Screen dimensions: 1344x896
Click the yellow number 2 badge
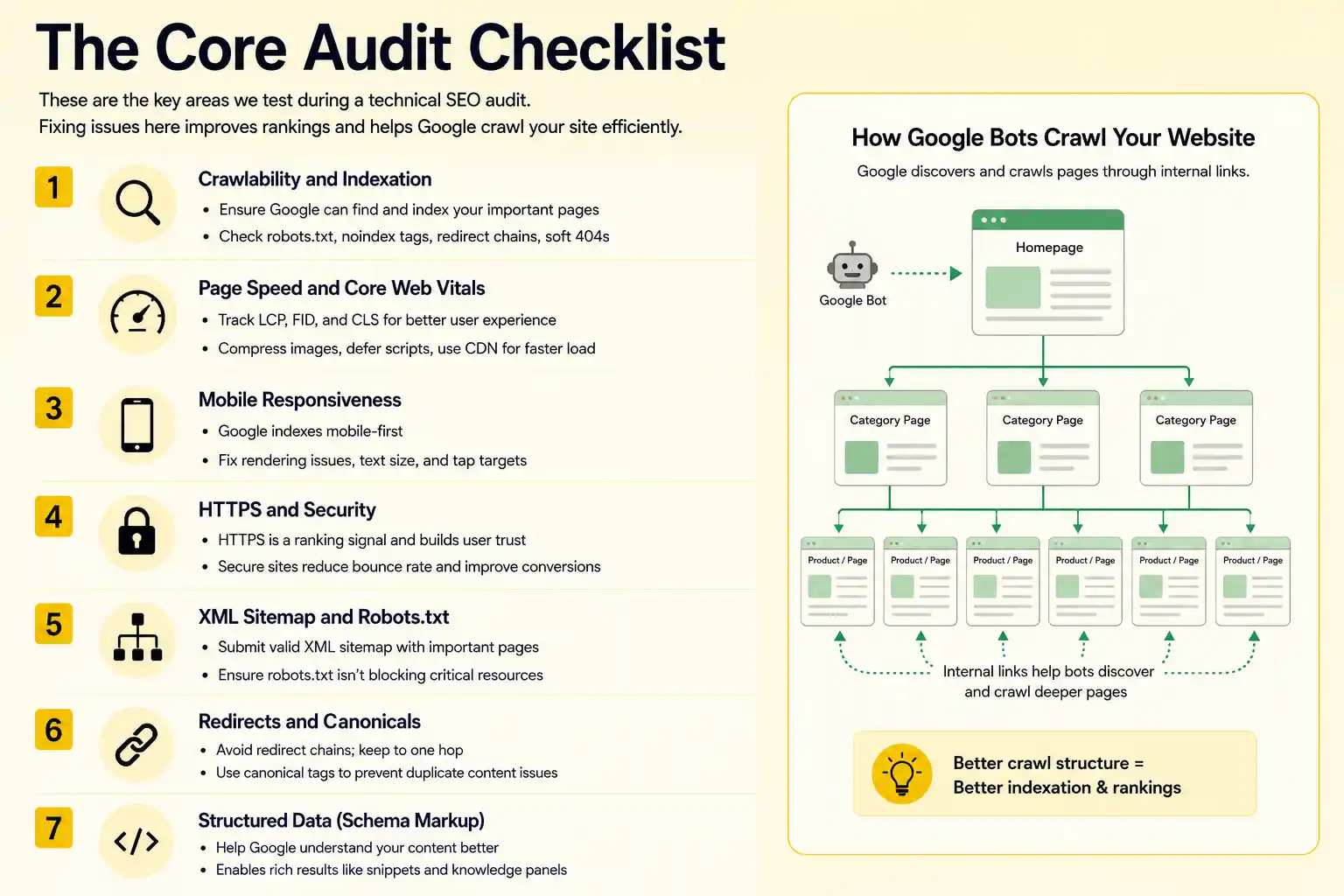53,297
